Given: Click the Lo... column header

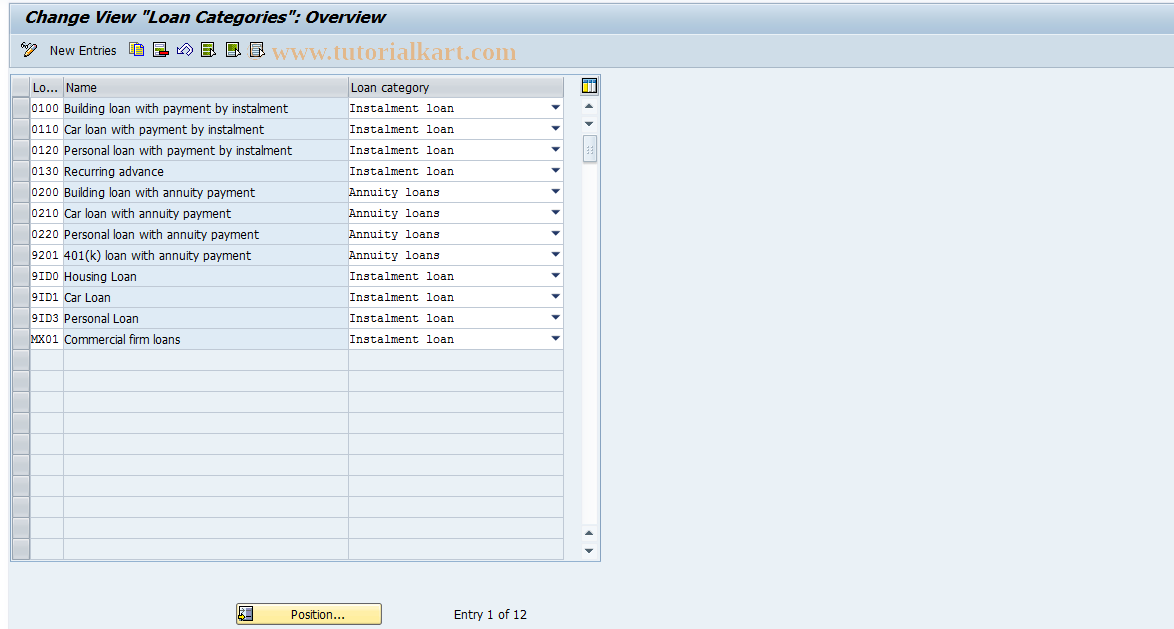Looking at the screenshot, I should coord(46,87).
